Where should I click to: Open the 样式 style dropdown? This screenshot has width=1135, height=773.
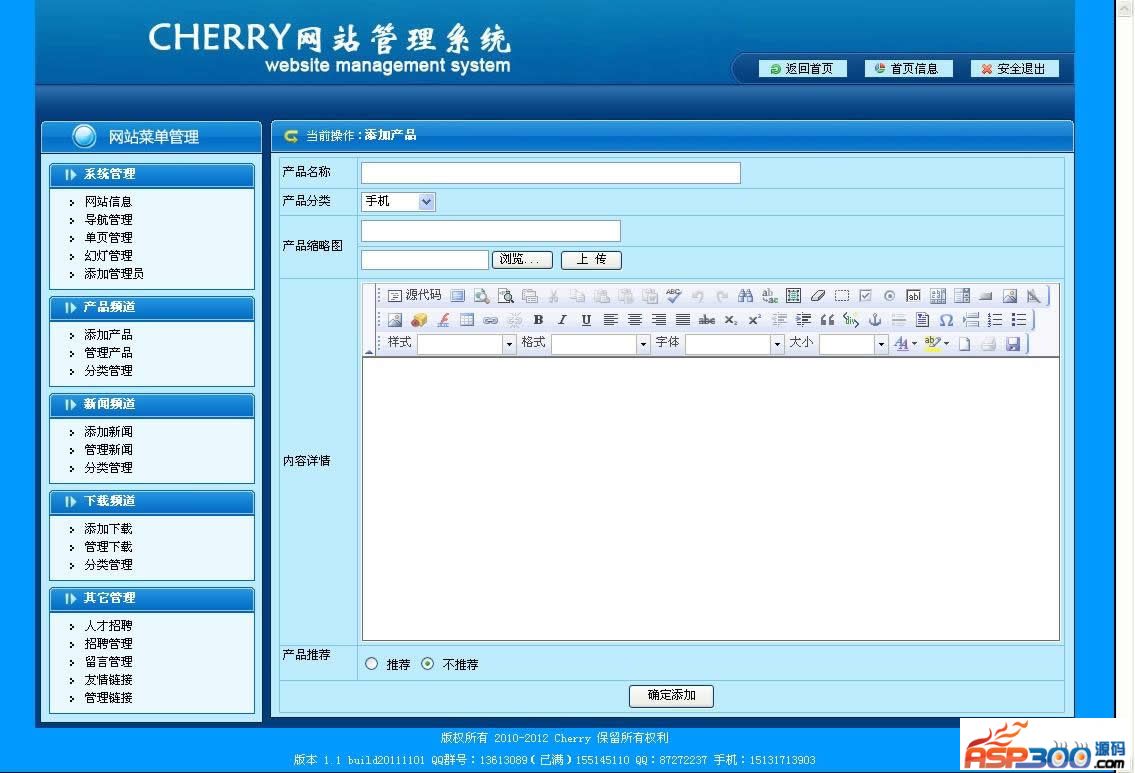point(466,344)
